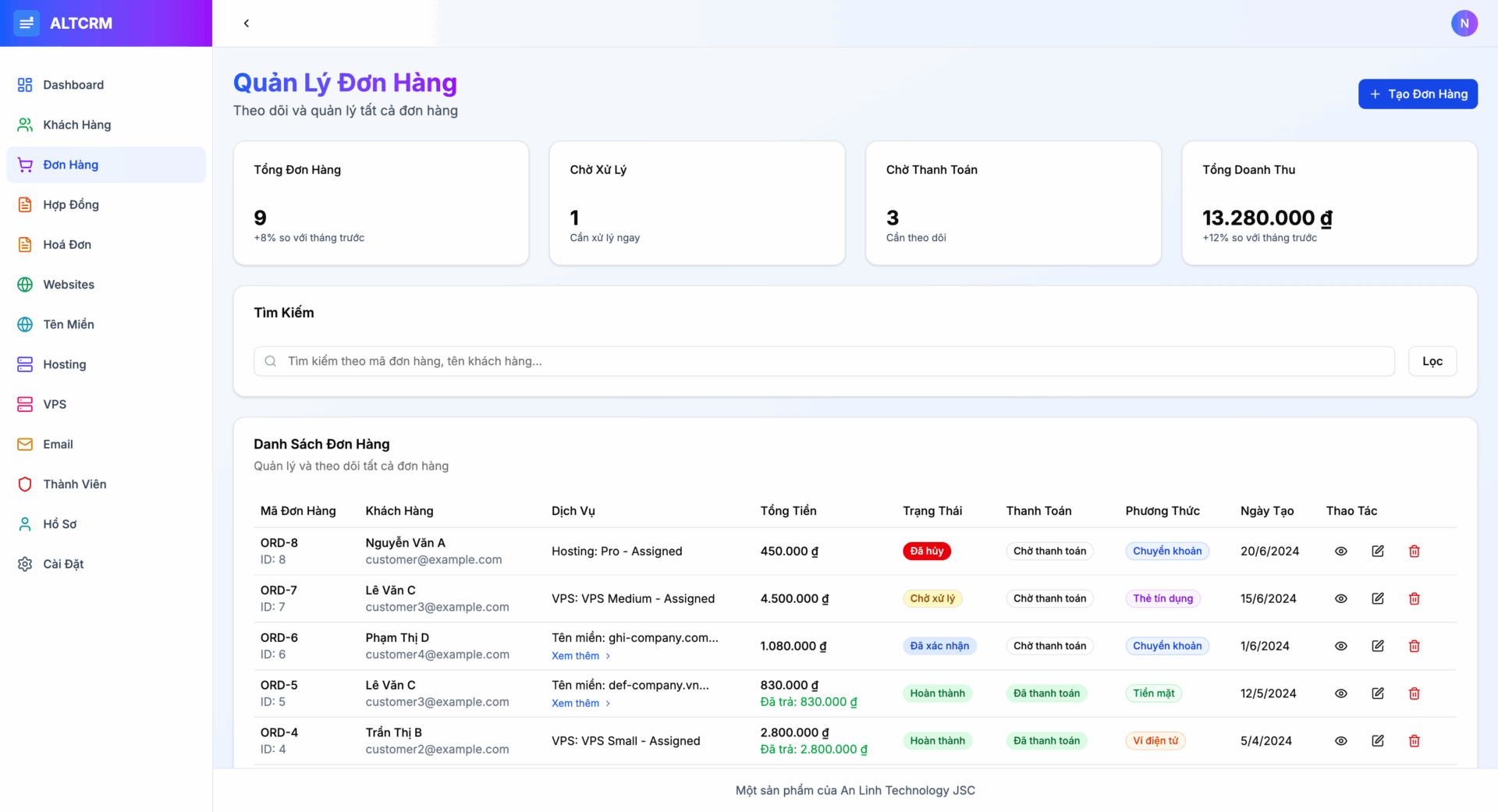View details of ORD-4 via eye icon
The image size is (1498, 812).
pos(1341,741)
